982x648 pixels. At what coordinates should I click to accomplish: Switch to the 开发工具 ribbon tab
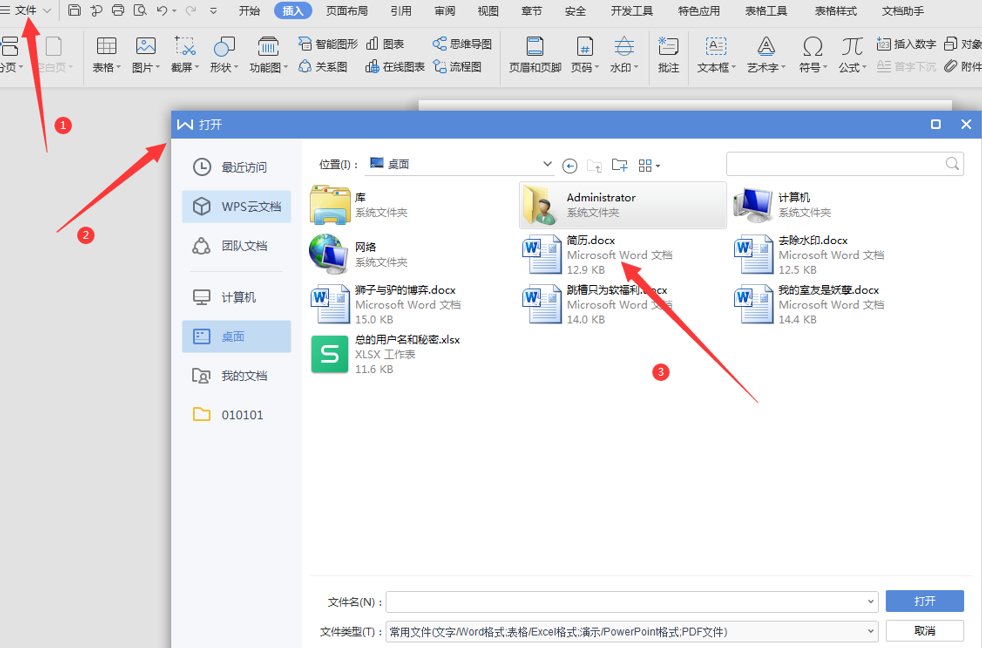pos(632,11)
